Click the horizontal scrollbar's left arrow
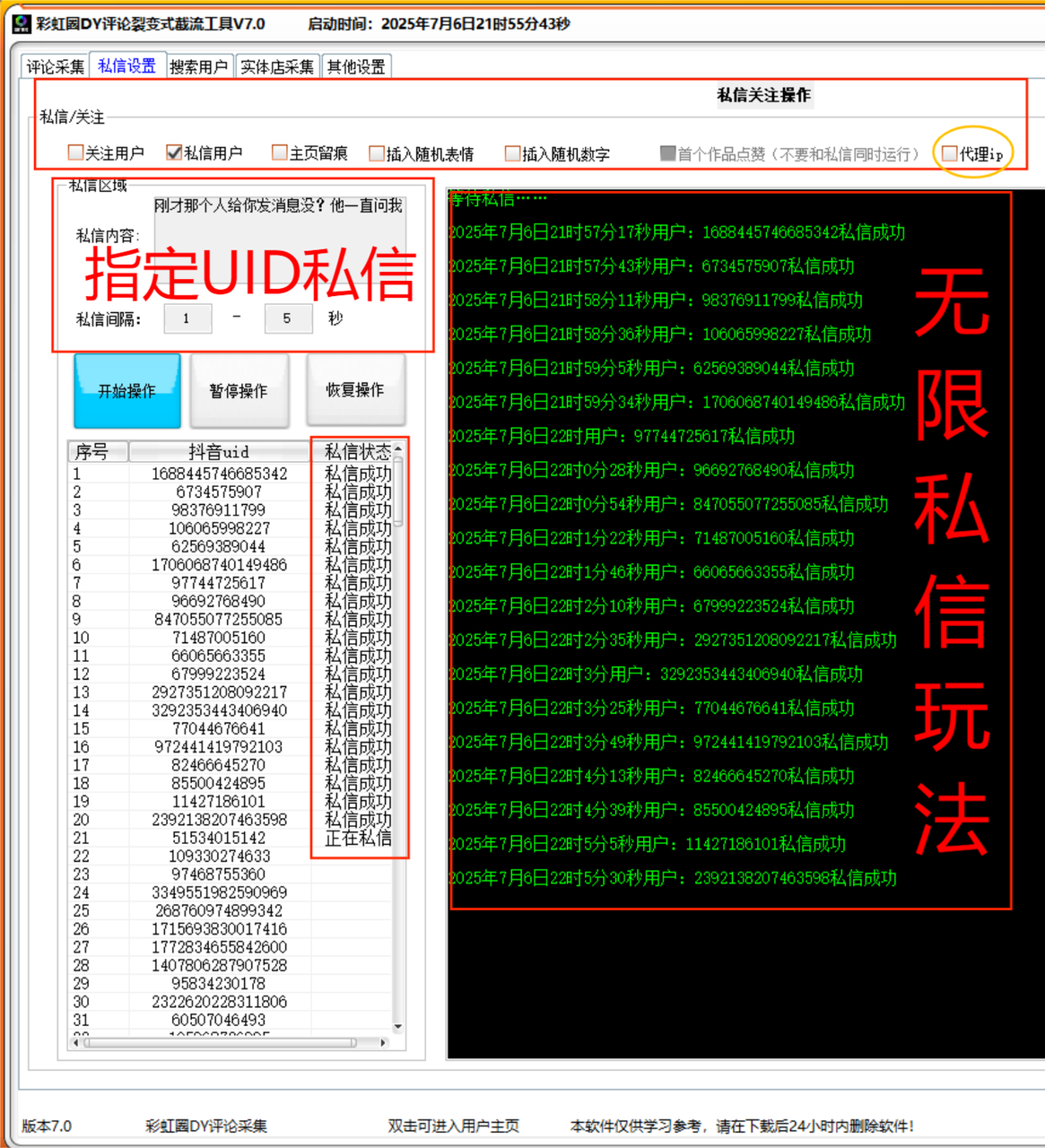1045x1148 pixels. pos(76,1042)
